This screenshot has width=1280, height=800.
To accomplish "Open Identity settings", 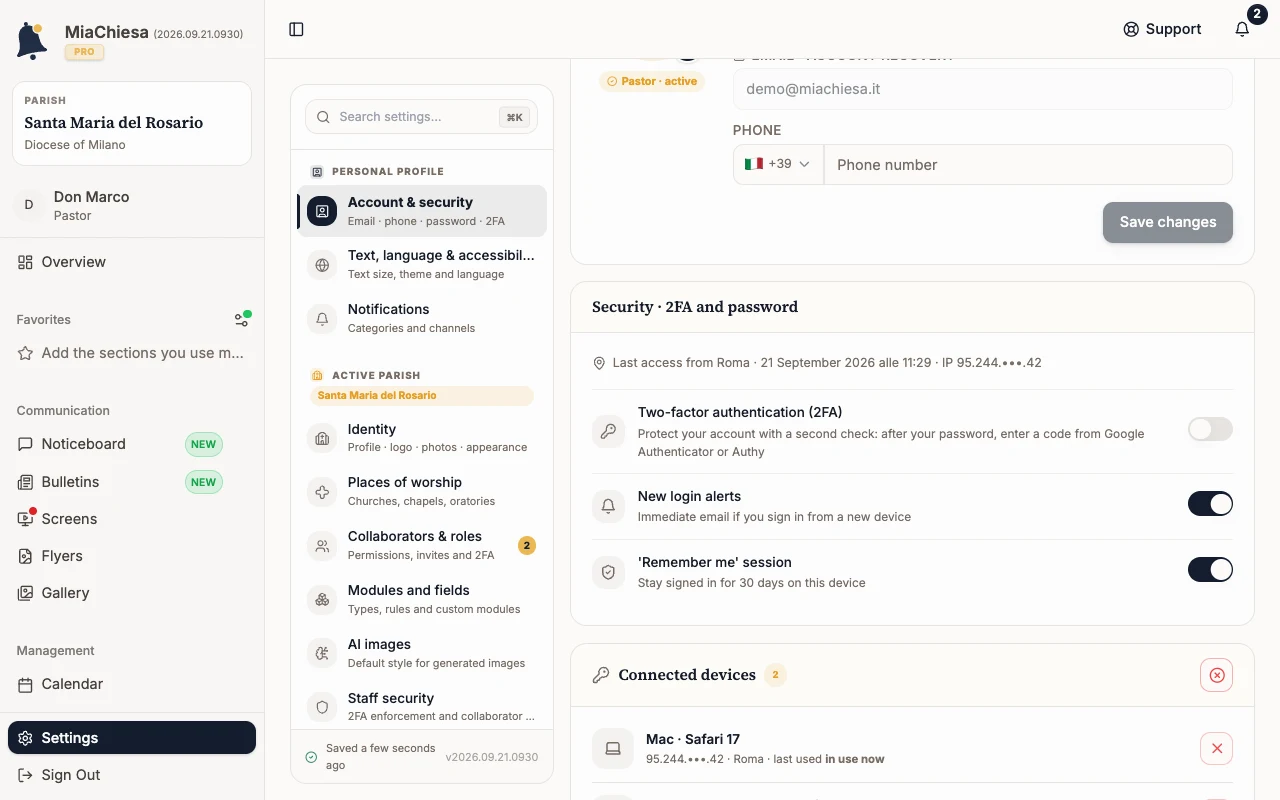I will pyautogui.click(x=422, y=437).
